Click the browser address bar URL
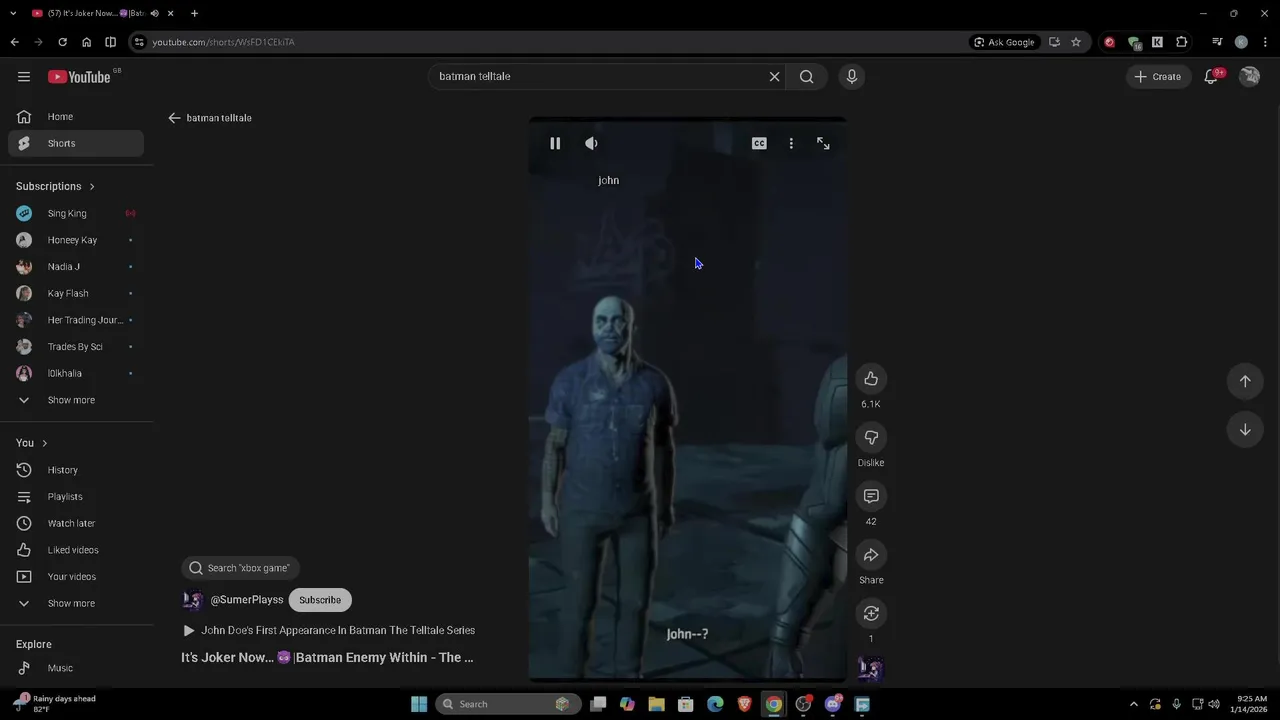The width and height of the screenshot is (1280, 720). pyautogui.click(x=223, y=42)
